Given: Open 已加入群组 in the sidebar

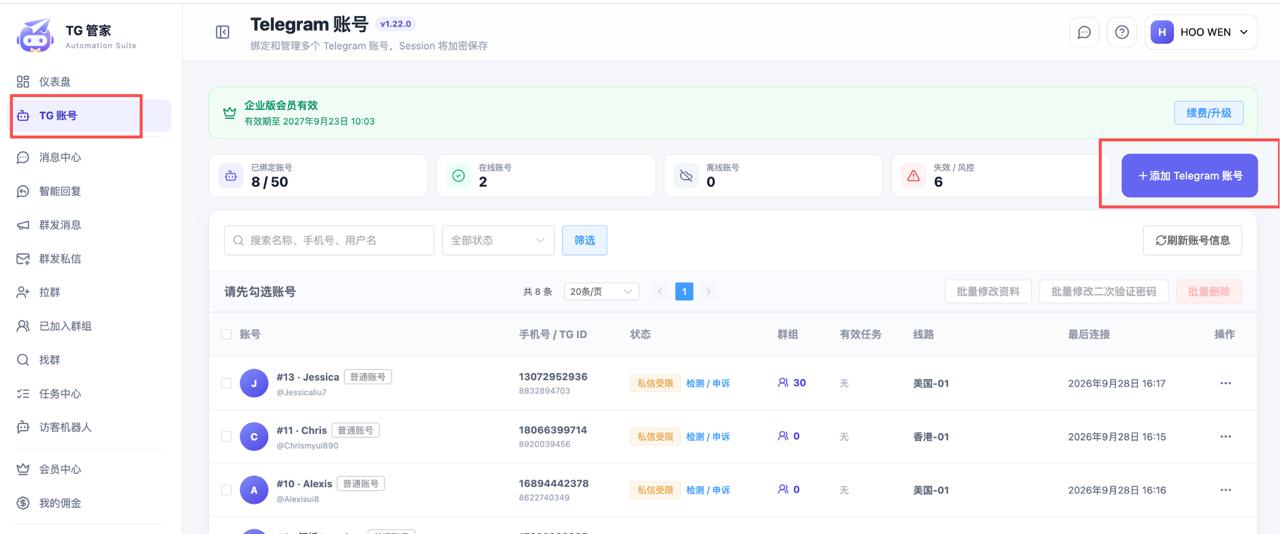Looking at the screenshot, I should coord(65,326).
